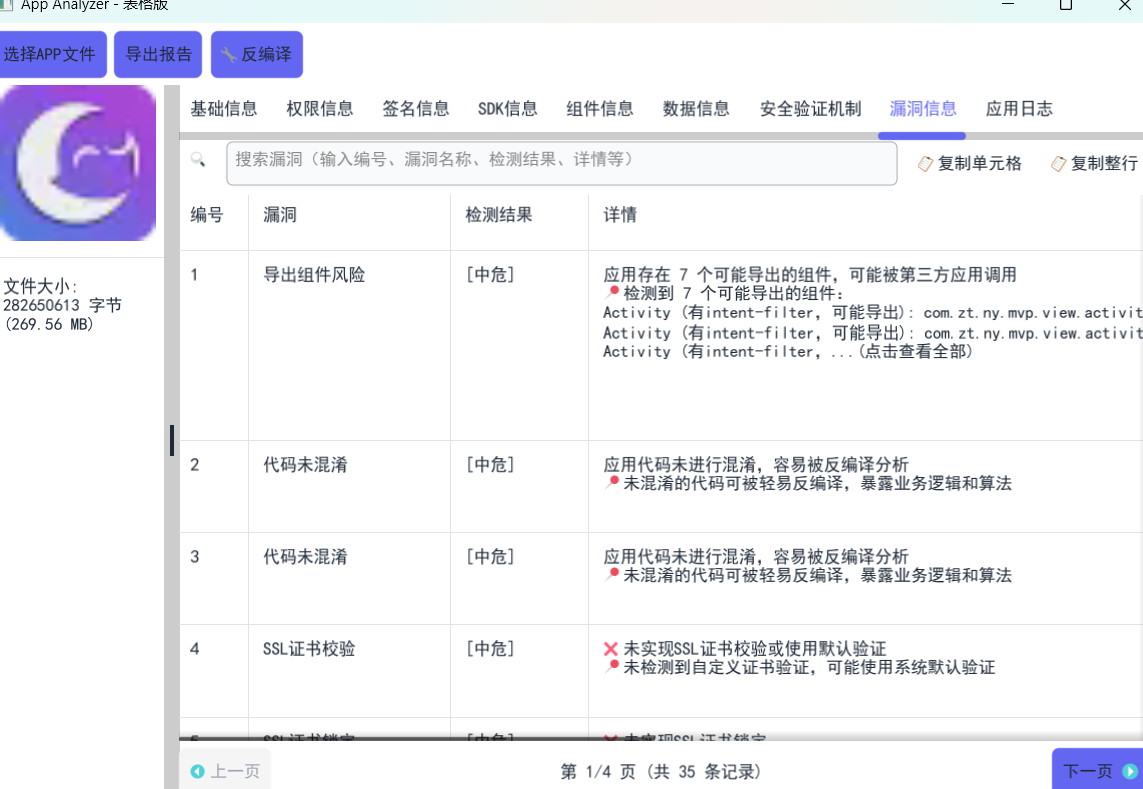Click the previous page arrow icon
Viewport: 1143px width, 789px height.
point(197,771)
